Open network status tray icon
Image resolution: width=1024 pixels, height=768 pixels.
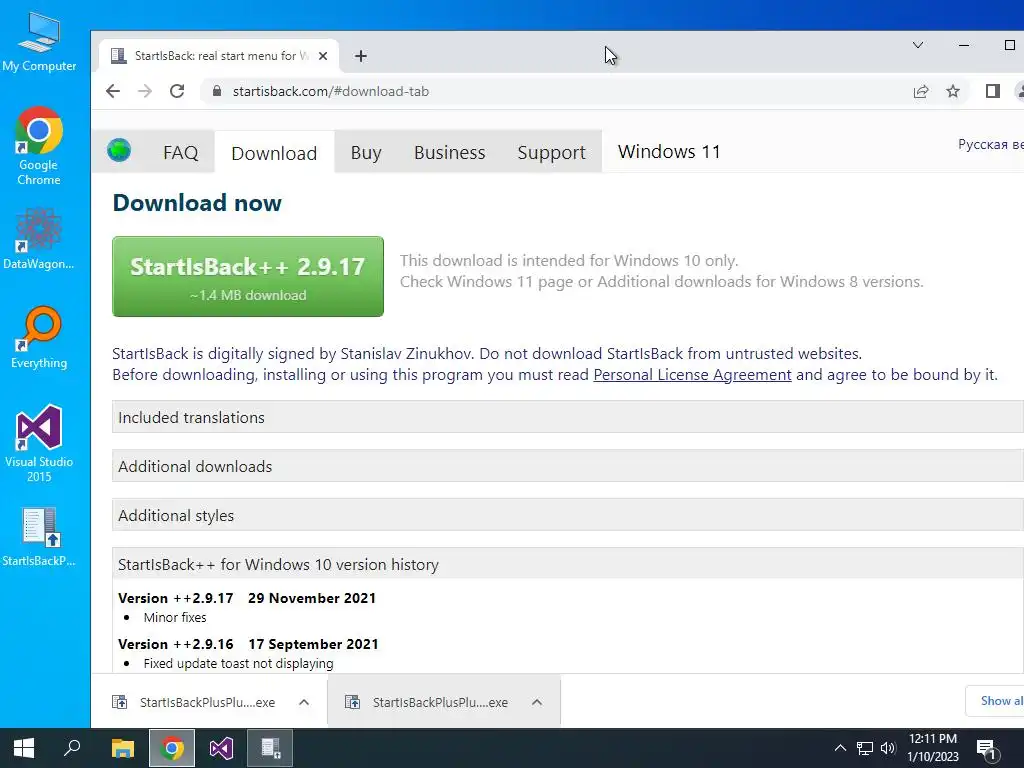click(865, 748)
